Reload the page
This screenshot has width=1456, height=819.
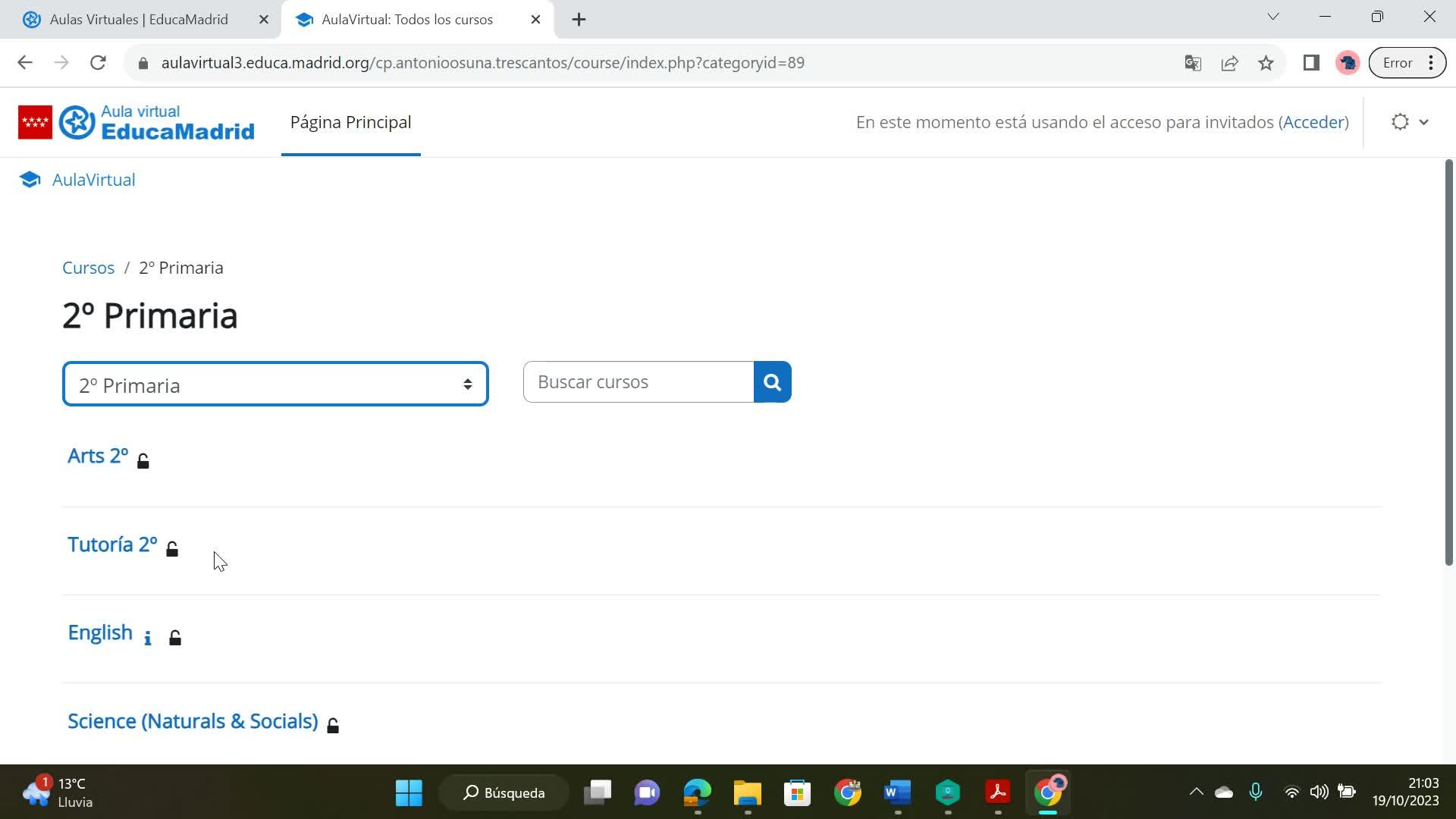pos(98,63)
